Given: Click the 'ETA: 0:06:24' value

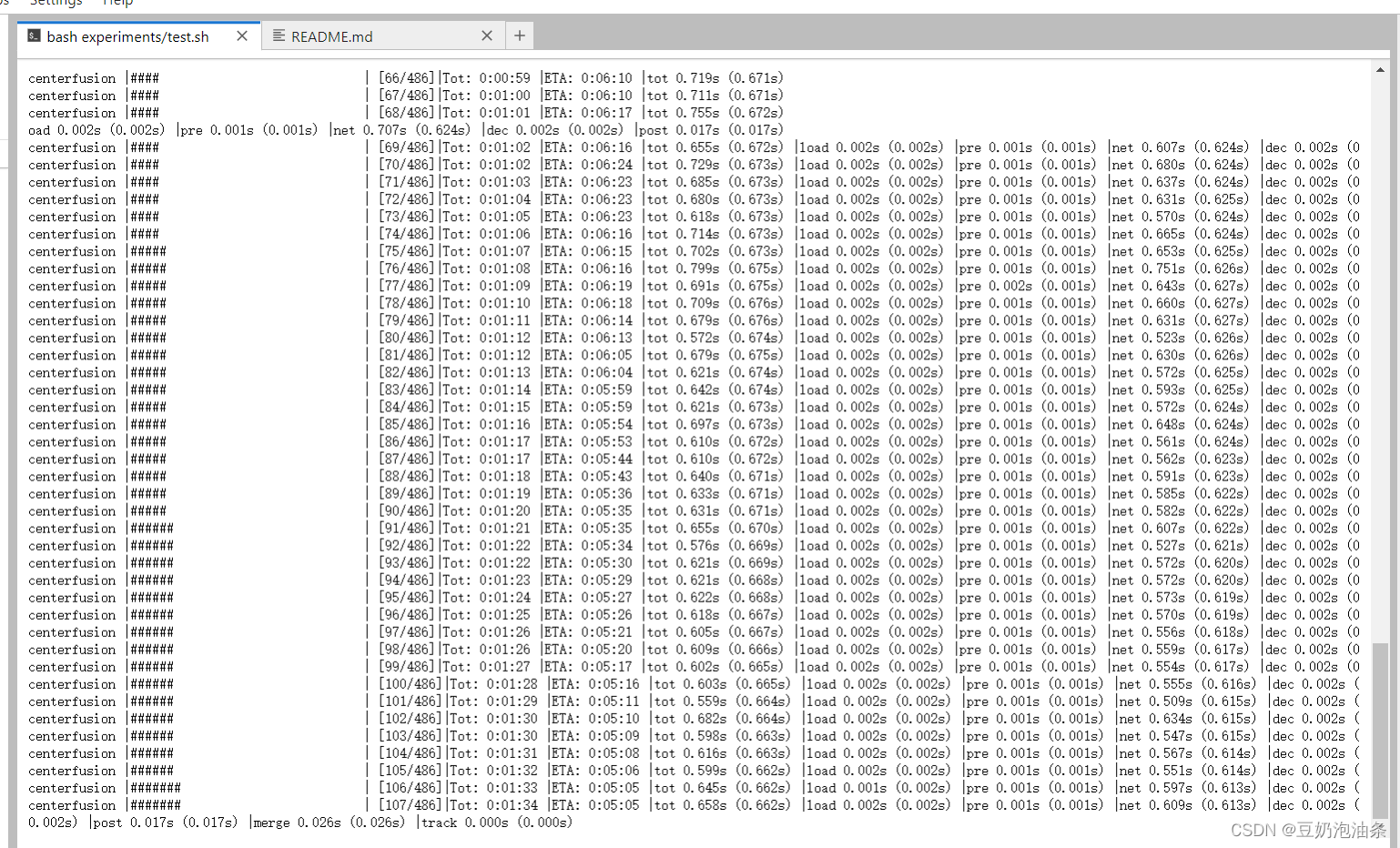Looking at the screenshot, I should (588, 165).
